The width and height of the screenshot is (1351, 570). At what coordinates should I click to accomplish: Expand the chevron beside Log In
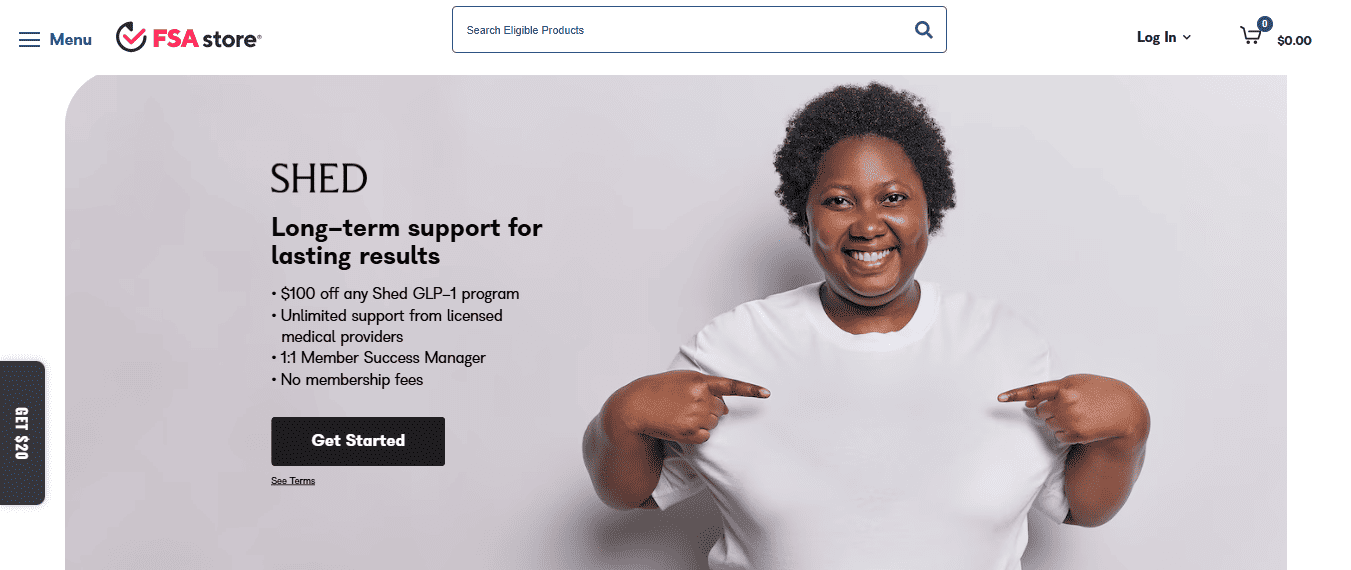point(1187,38)
